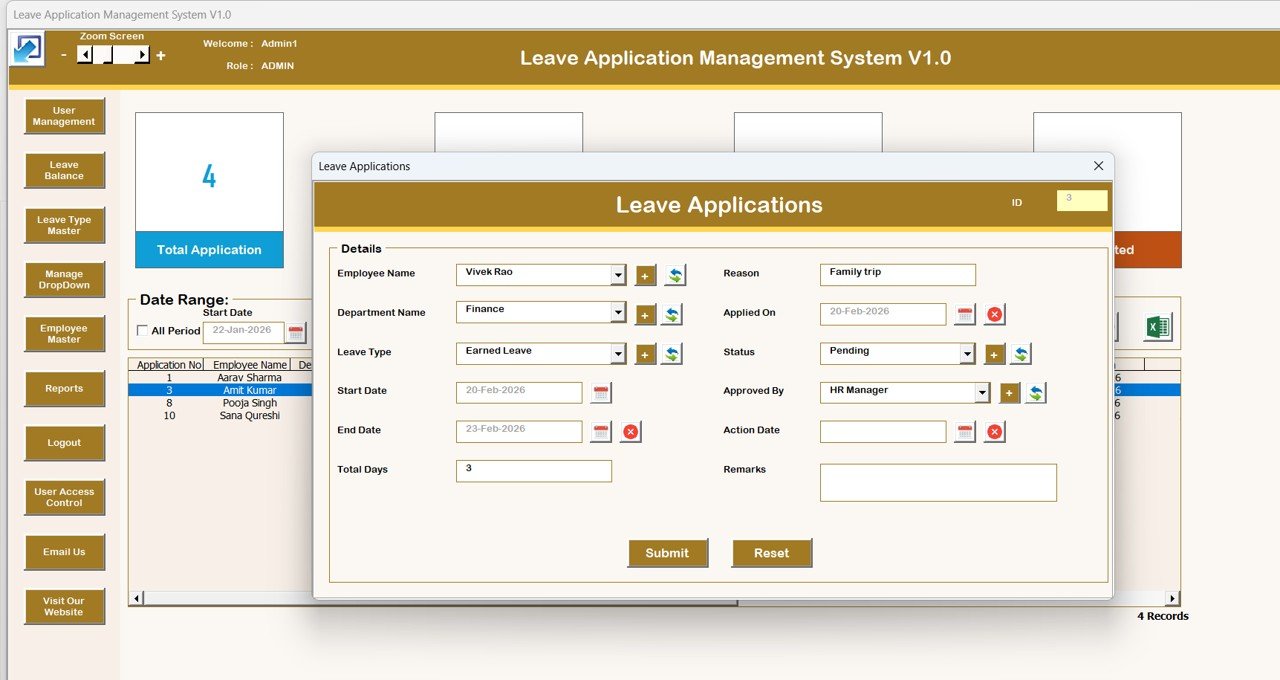Screen dimensions: 1280x680
Task: Enable the All Period checkbox
Action: [x=143, y=330]
